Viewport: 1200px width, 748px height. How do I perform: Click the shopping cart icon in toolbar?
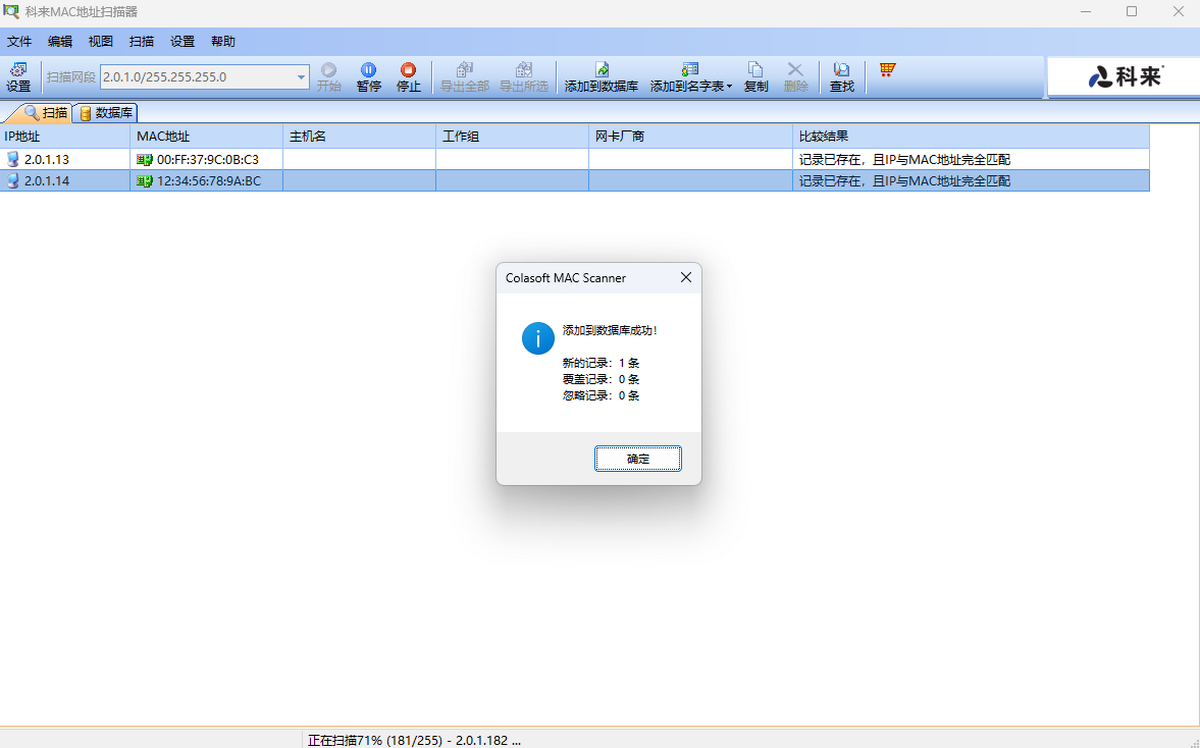(x=887, y=69)
